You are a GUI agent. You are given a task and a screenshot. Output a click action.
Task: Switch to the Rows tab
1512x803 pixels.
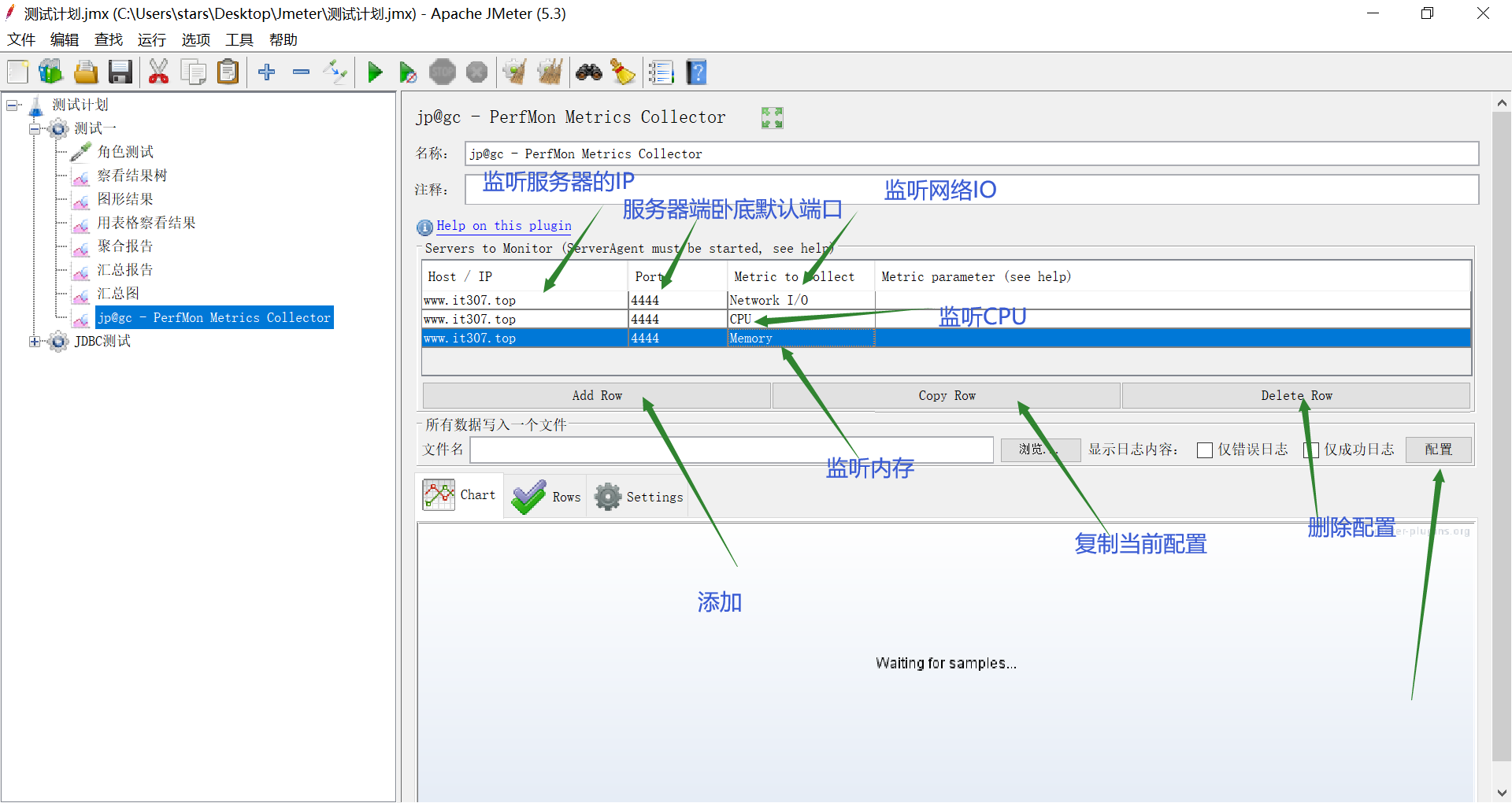pos(545,495)
